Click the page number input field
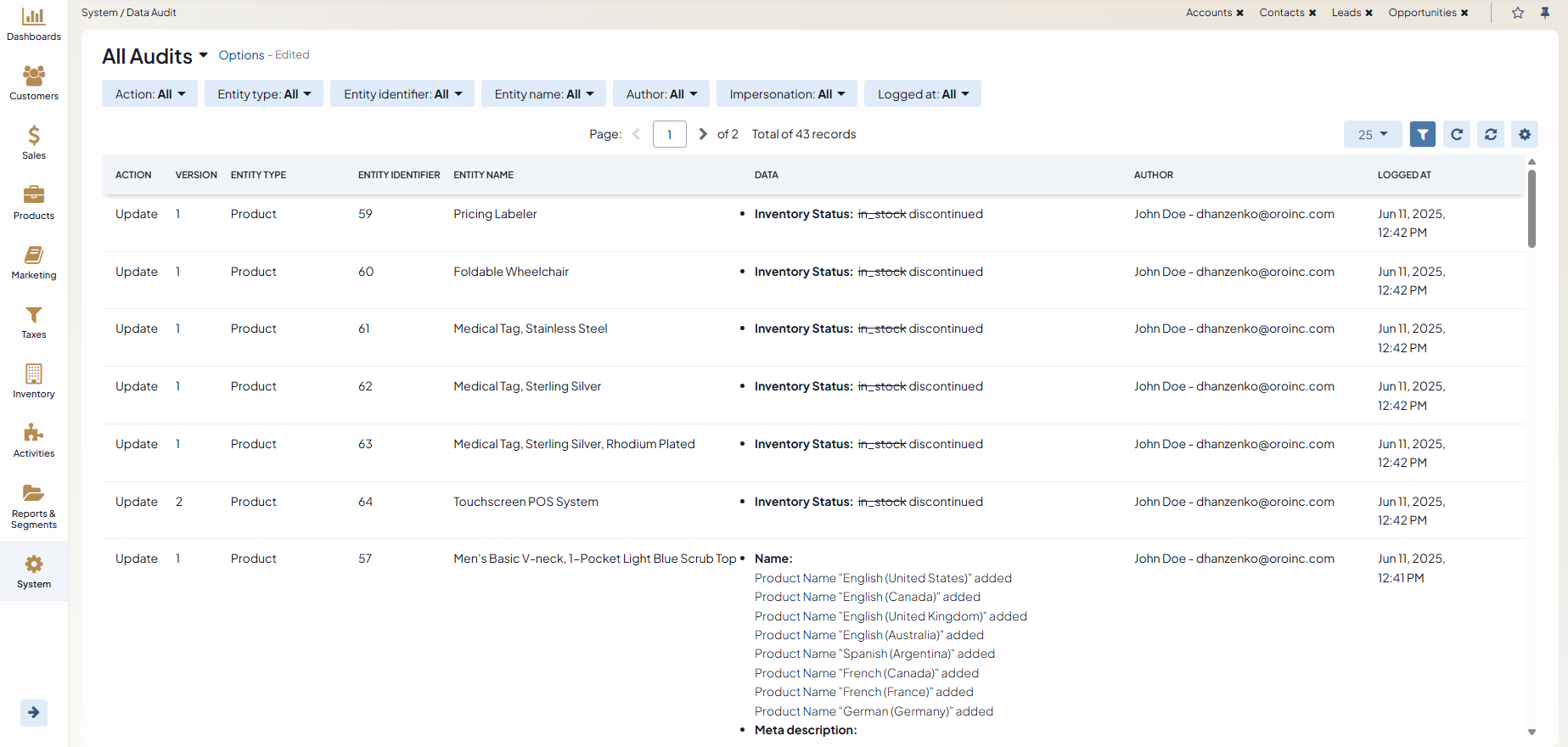 [x=669, y=134]
